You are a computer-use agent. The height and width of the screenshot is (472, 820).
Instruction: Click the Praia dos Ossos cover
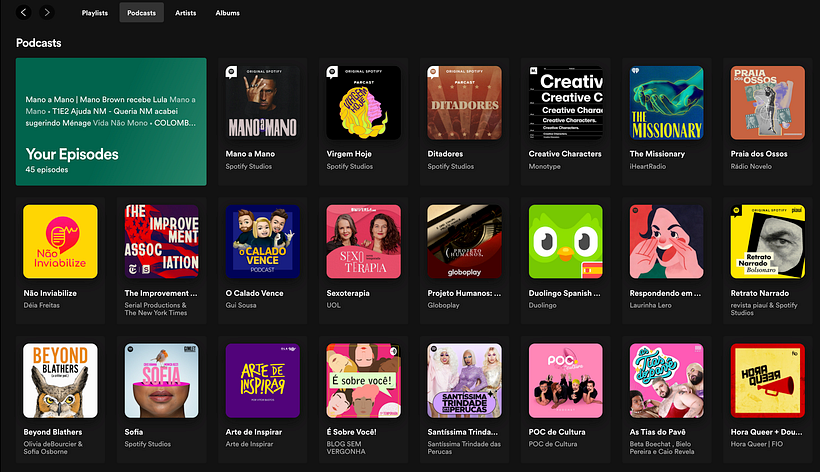pyautogui.click(x=767, y=102)
